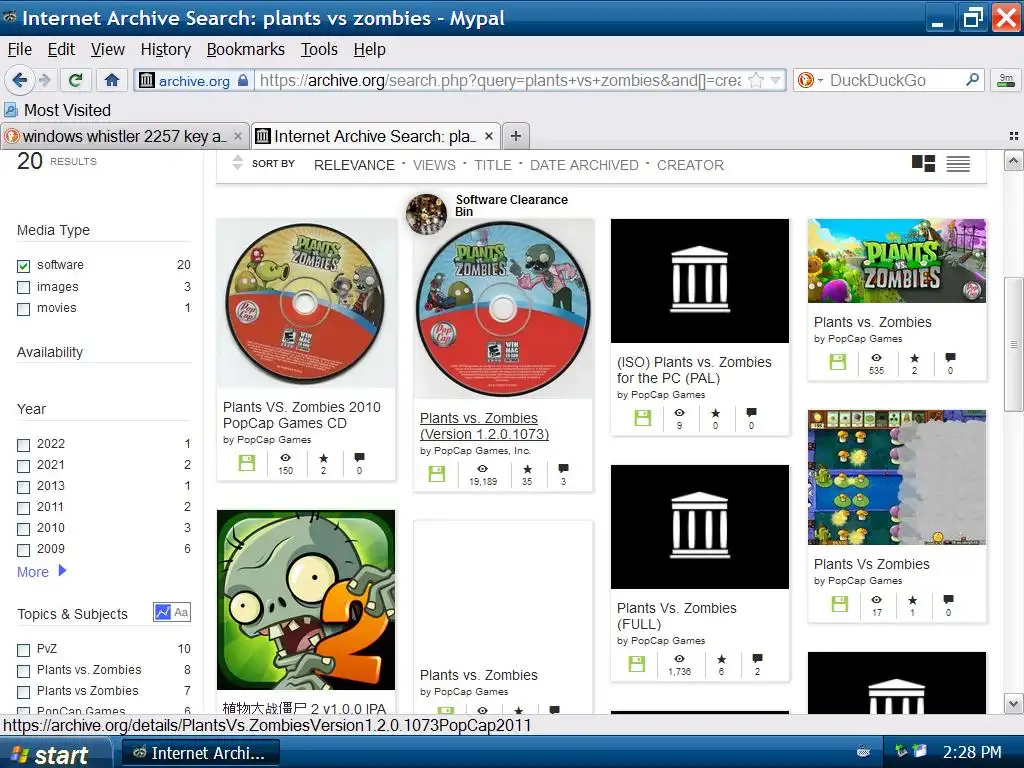Reload the page with the refresh icon
The height and width of the screenshot is (768, 1024).
pyautogui.click(x=76, y=80)
